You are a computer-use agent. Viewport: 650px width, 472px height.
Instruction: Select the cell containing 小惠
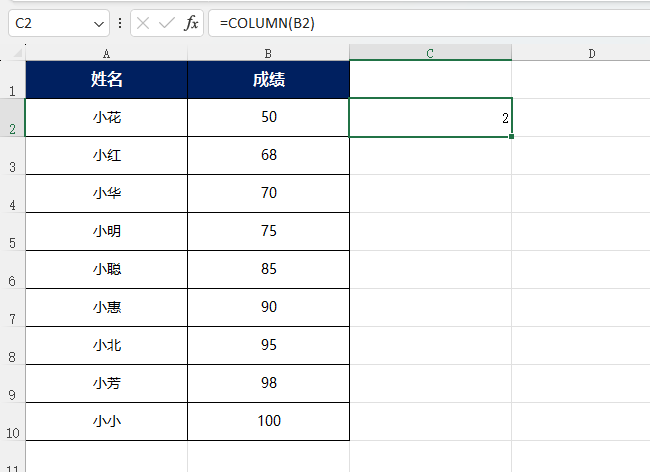[107, 307]
